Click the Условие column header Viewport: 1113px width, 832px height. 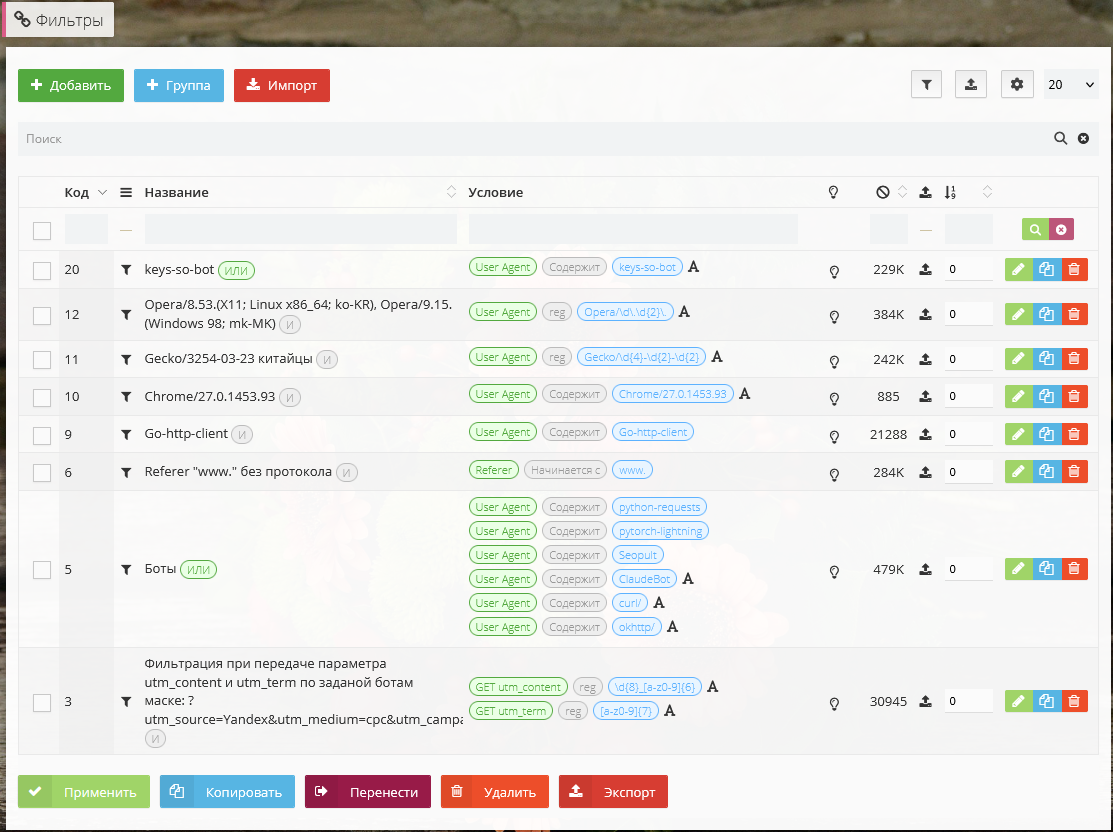[x=496, y=192]
